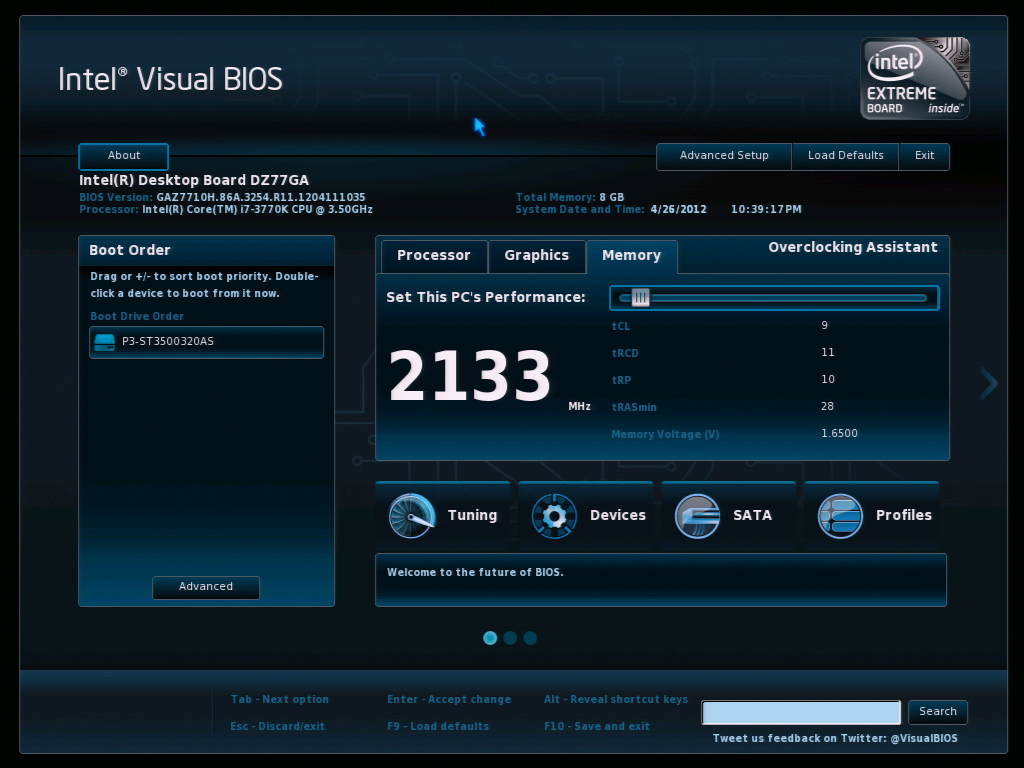Open the SATA drive icon
Screen dimensions: 1024x768
(697, 516)
